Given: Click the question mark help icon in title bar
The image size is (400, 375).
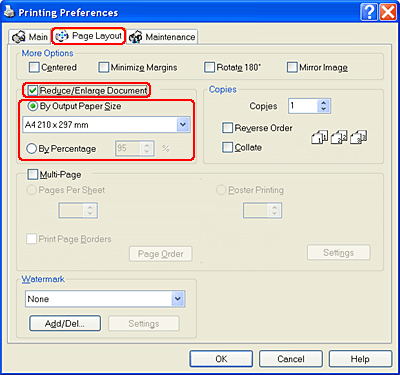Looking at the screenshot, I should pos(369,13).
